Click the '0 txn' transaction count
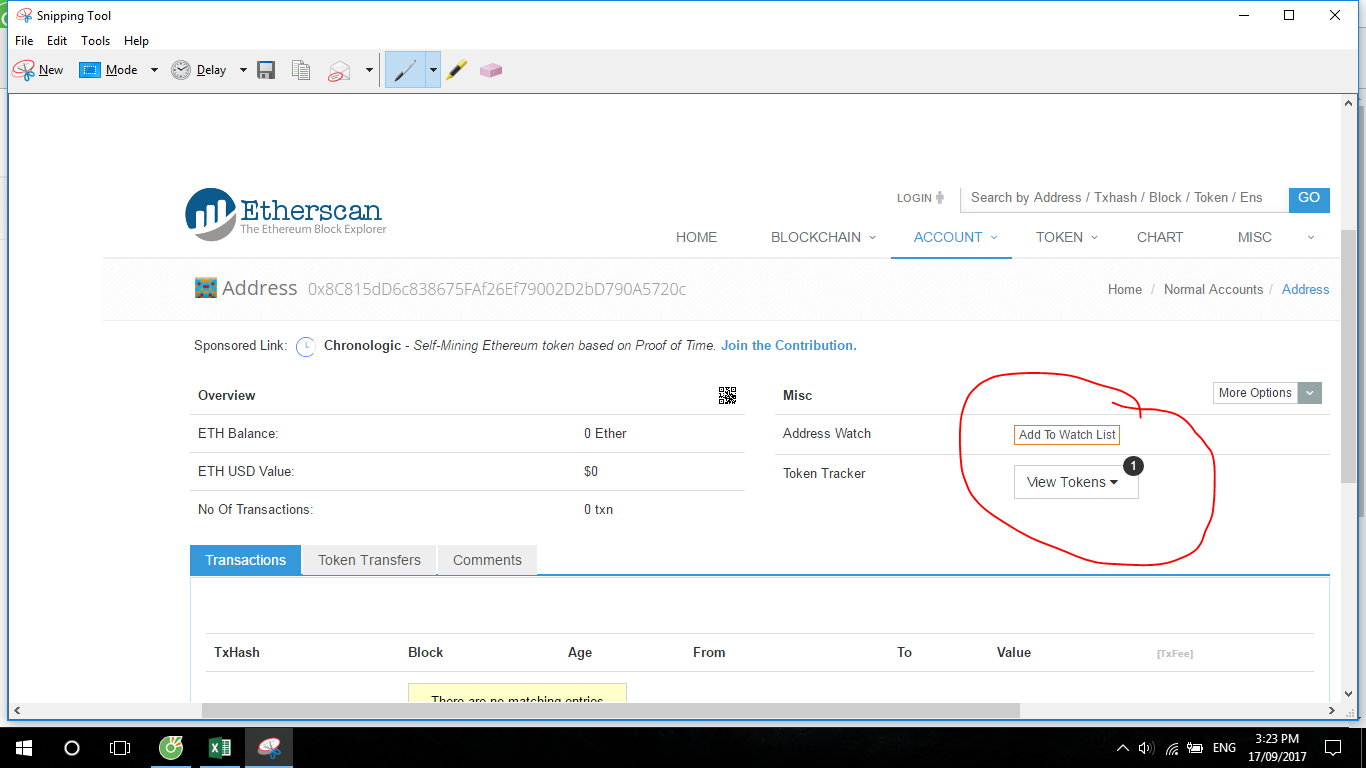Screen dimensions: 1366x768 point(599,510)
